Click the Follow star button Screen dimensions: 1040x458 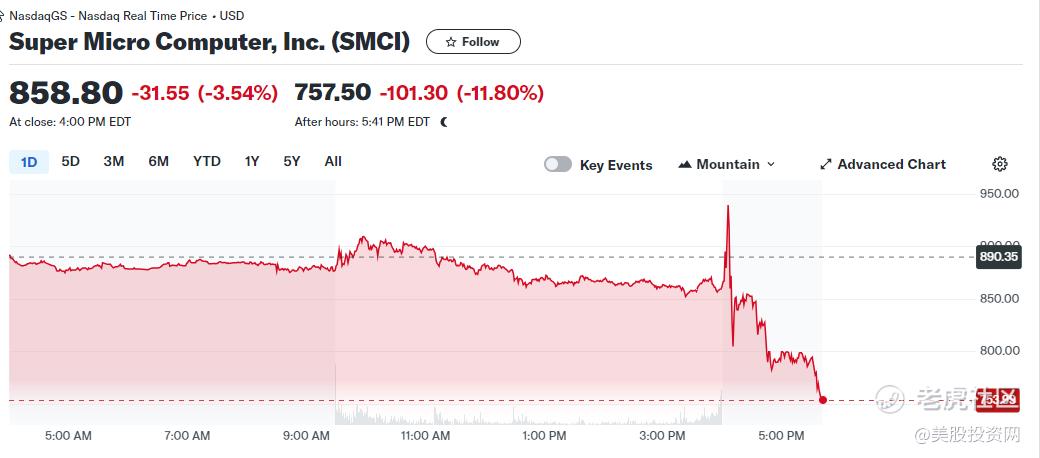tap(473, 42)
